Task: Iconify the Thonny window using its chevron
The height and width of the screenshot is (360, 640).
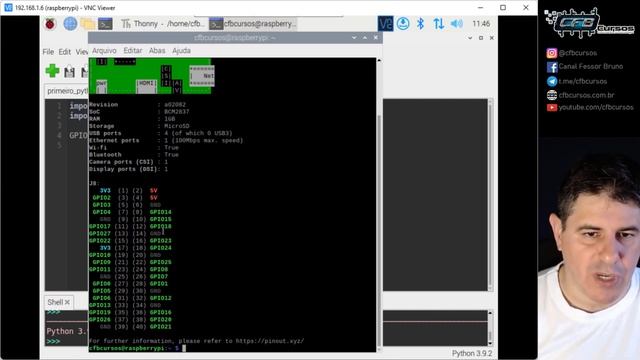Action: point(470,38)
